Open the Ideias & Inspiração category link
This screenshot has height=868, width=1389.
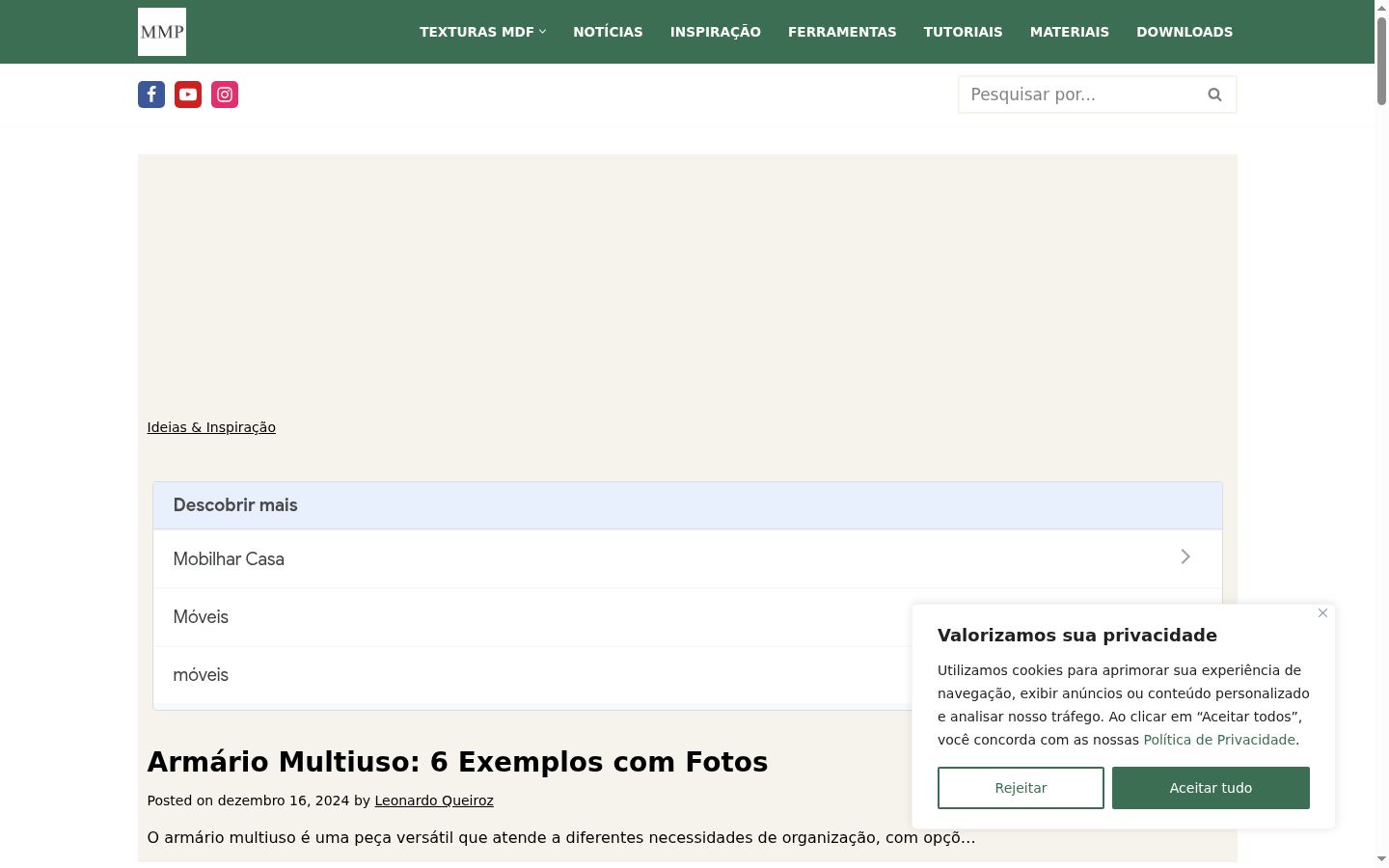(x=211, y=427)
